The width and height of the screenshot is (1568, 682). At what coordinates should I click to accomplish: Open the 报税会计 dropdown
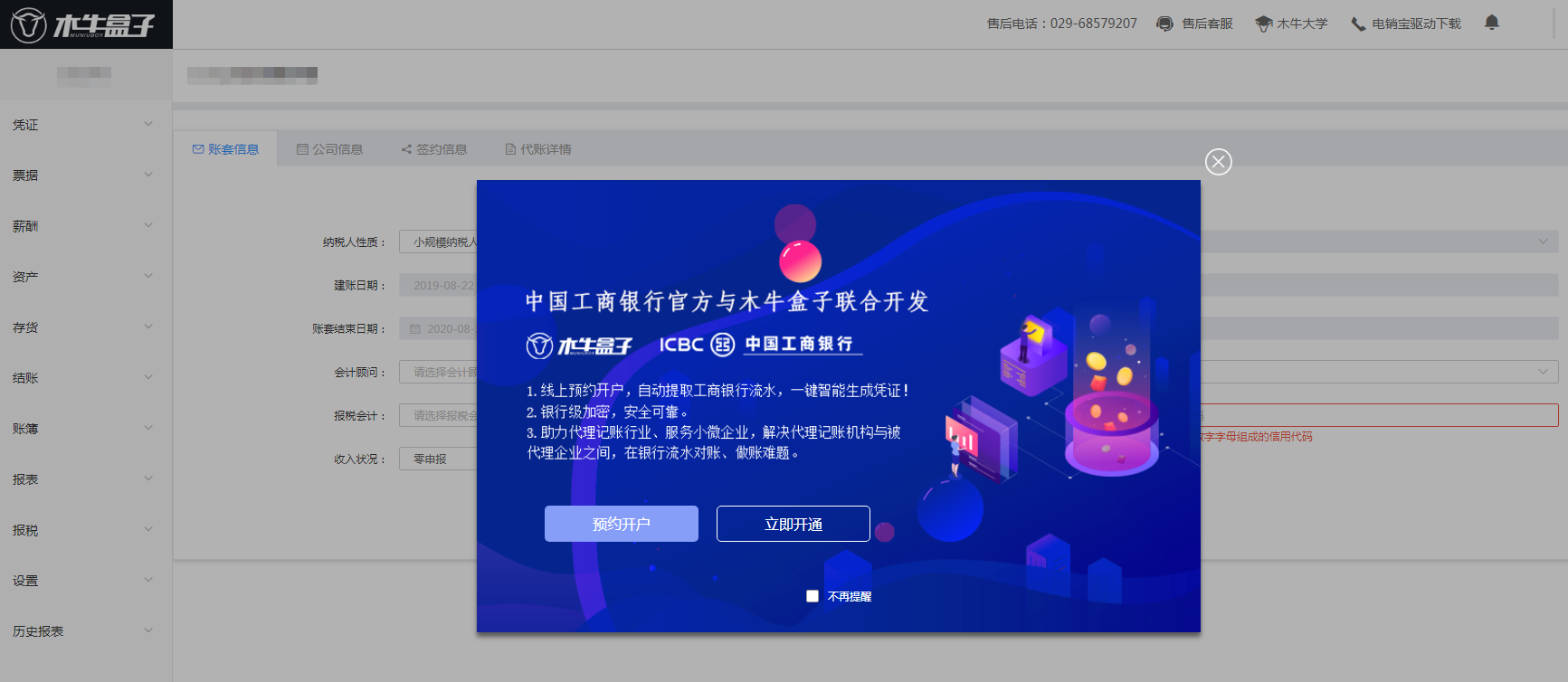(438, 416)
